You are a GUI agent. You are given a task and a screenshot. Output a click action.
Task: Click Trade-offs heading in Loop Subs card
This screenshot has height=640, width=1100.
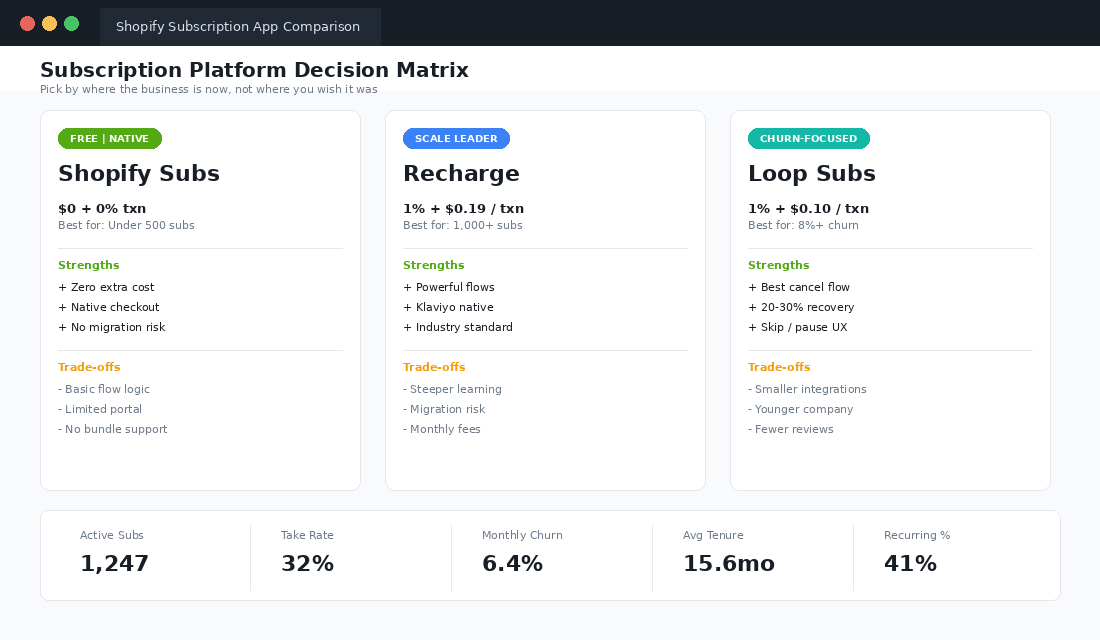[x=779, y=367]
